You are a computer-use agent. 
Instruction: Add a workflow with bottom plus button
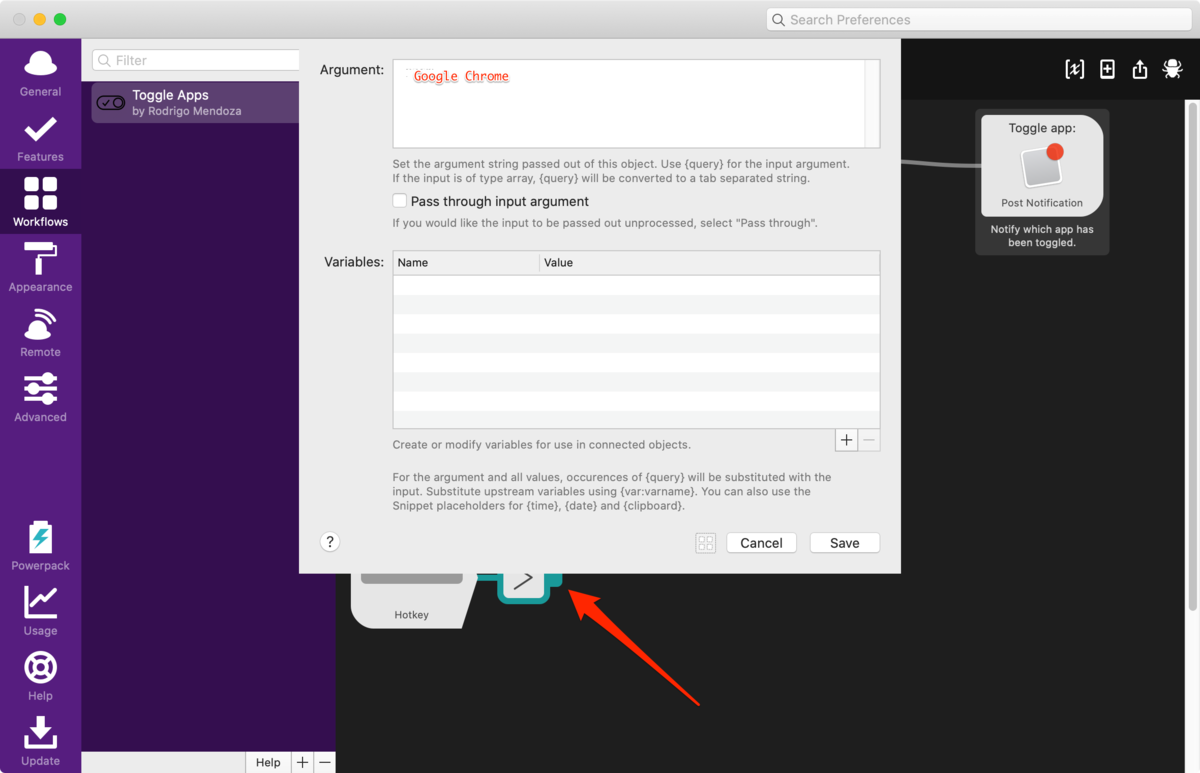(302, 762)
